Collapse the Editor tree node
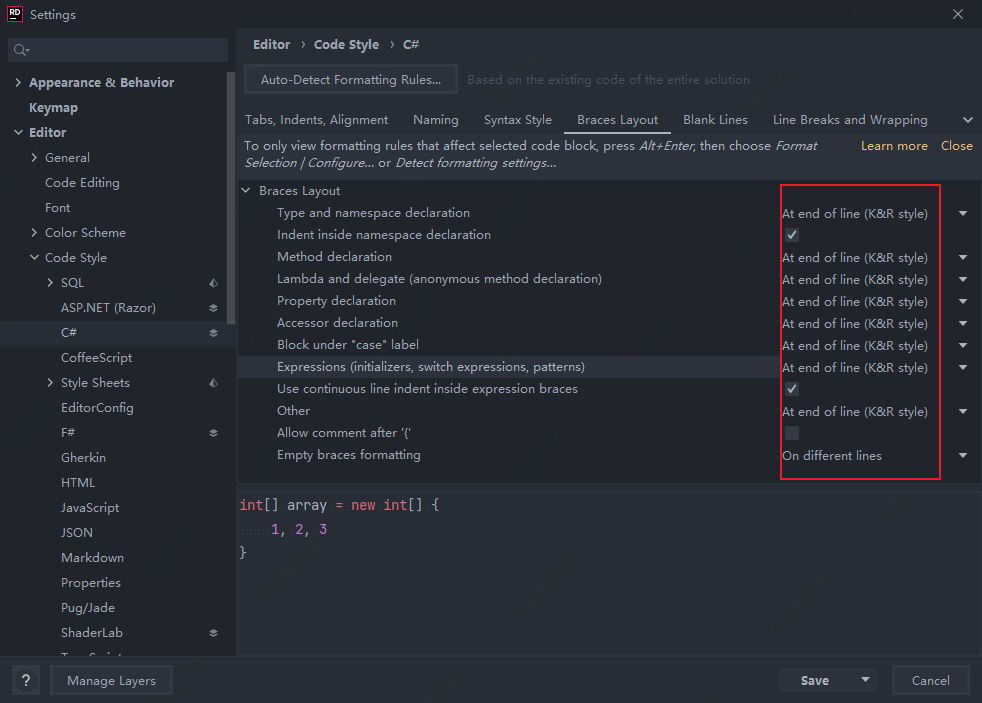This screenshot has height=703, width=982. pyautogui.click(x=18, y=133)
